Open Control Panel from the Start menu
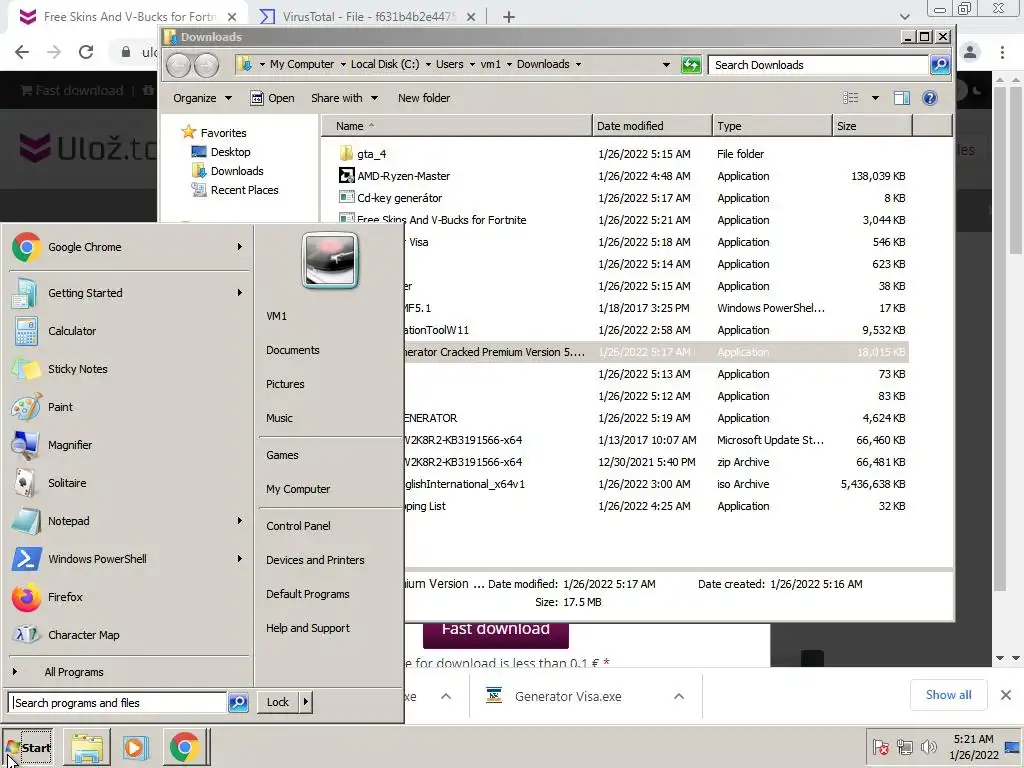The image size is (1024, 768). tap(298, 526)
